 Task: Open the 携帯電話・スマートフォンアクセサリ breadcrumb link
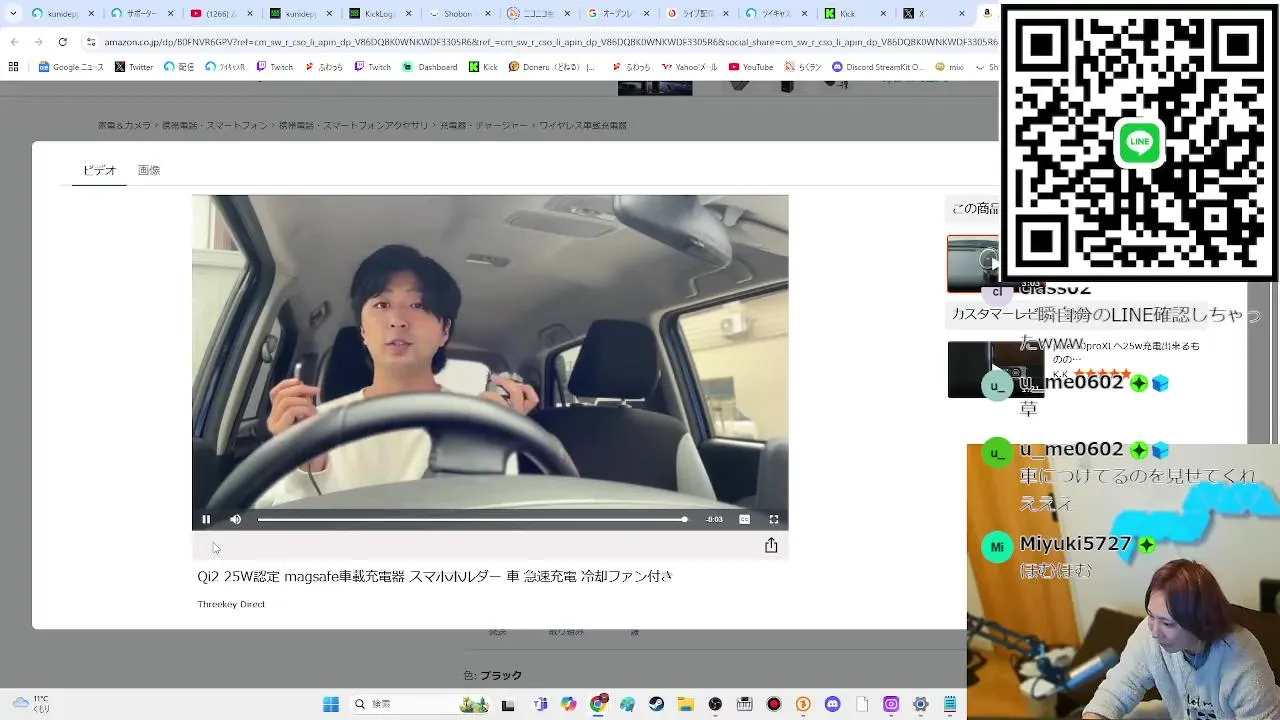pos(353,126)
